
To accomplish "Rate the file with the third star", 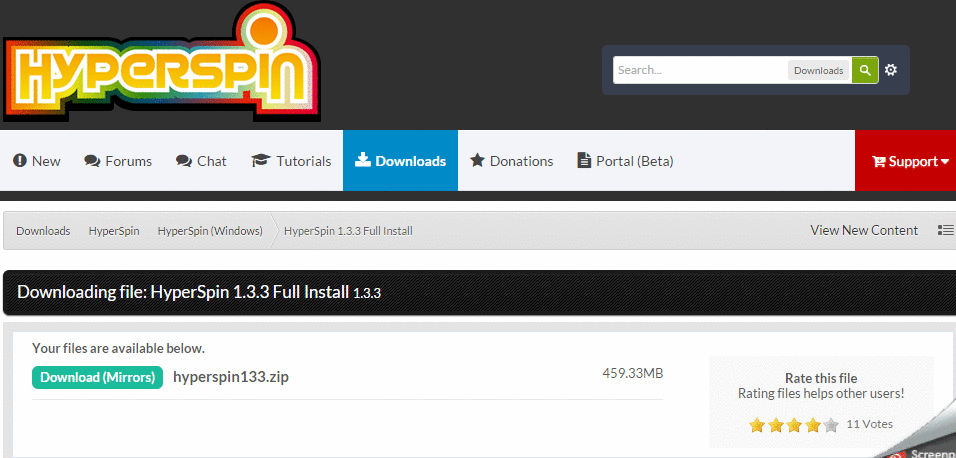I will (x=794, y=425).
